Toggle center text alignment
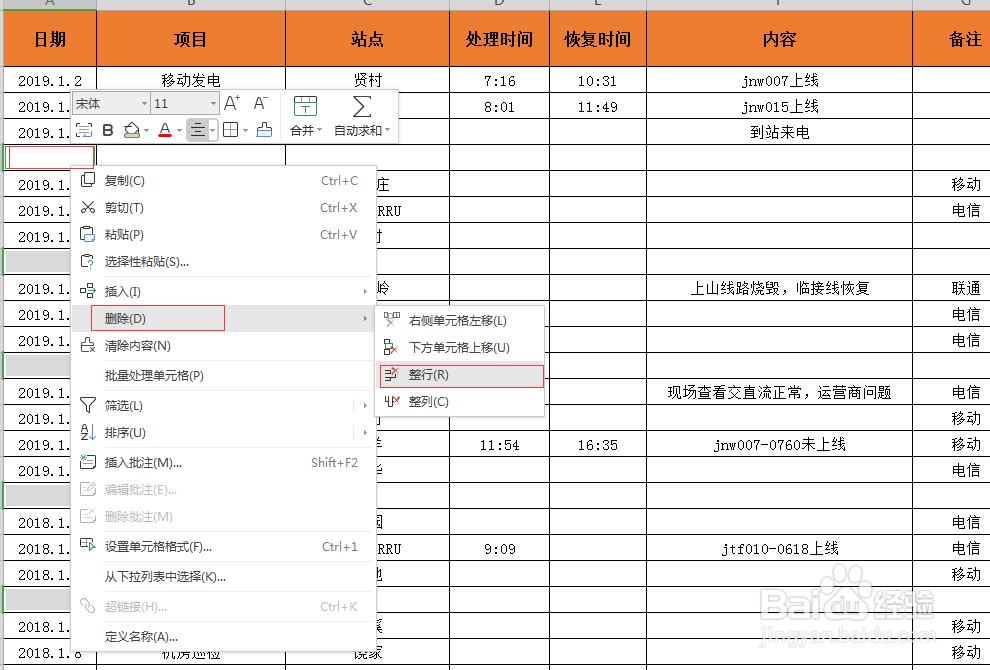 click(x=198, y=129)
